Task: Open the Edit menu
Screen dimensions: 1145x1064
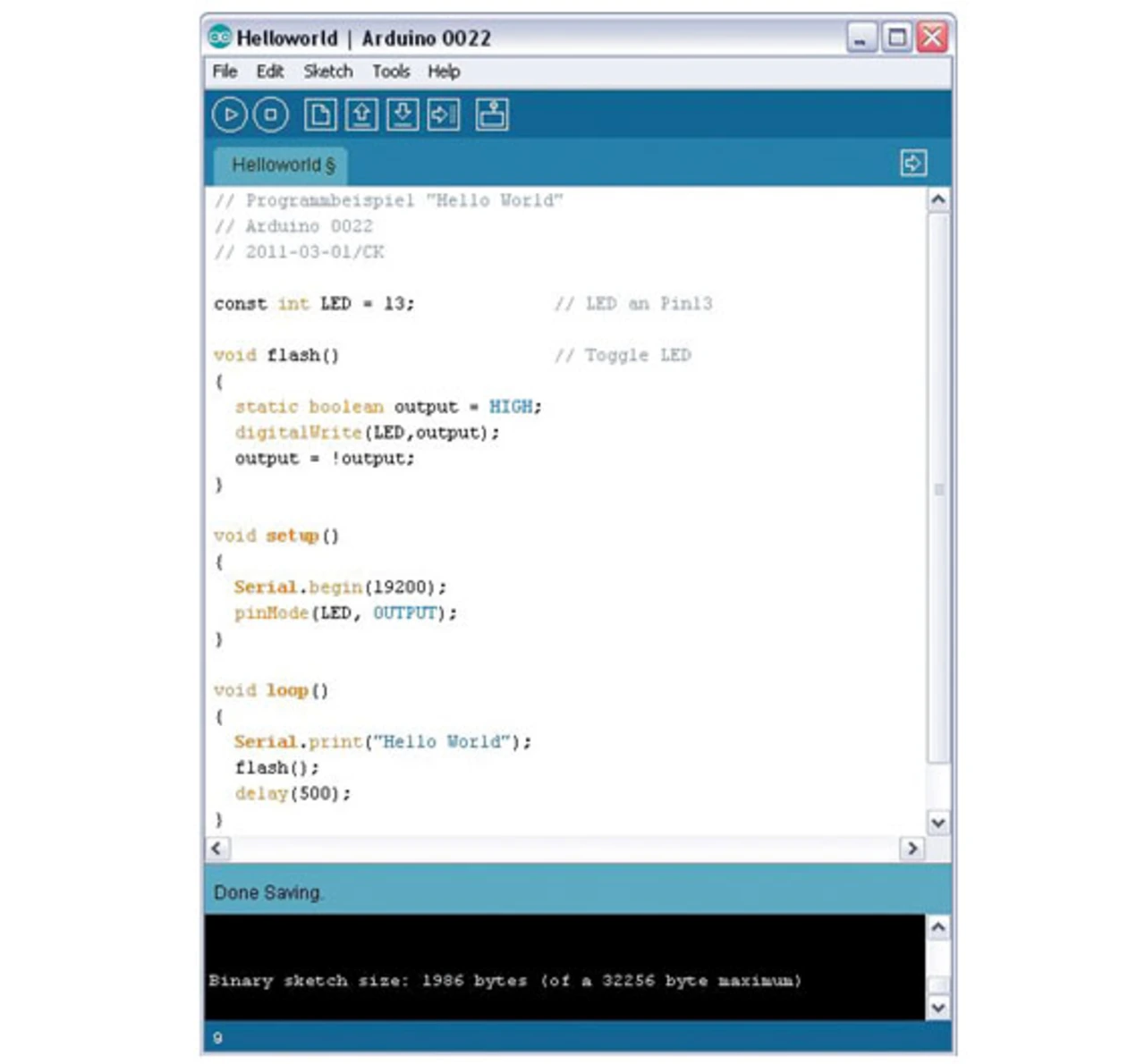Action: tap(269, 72)
